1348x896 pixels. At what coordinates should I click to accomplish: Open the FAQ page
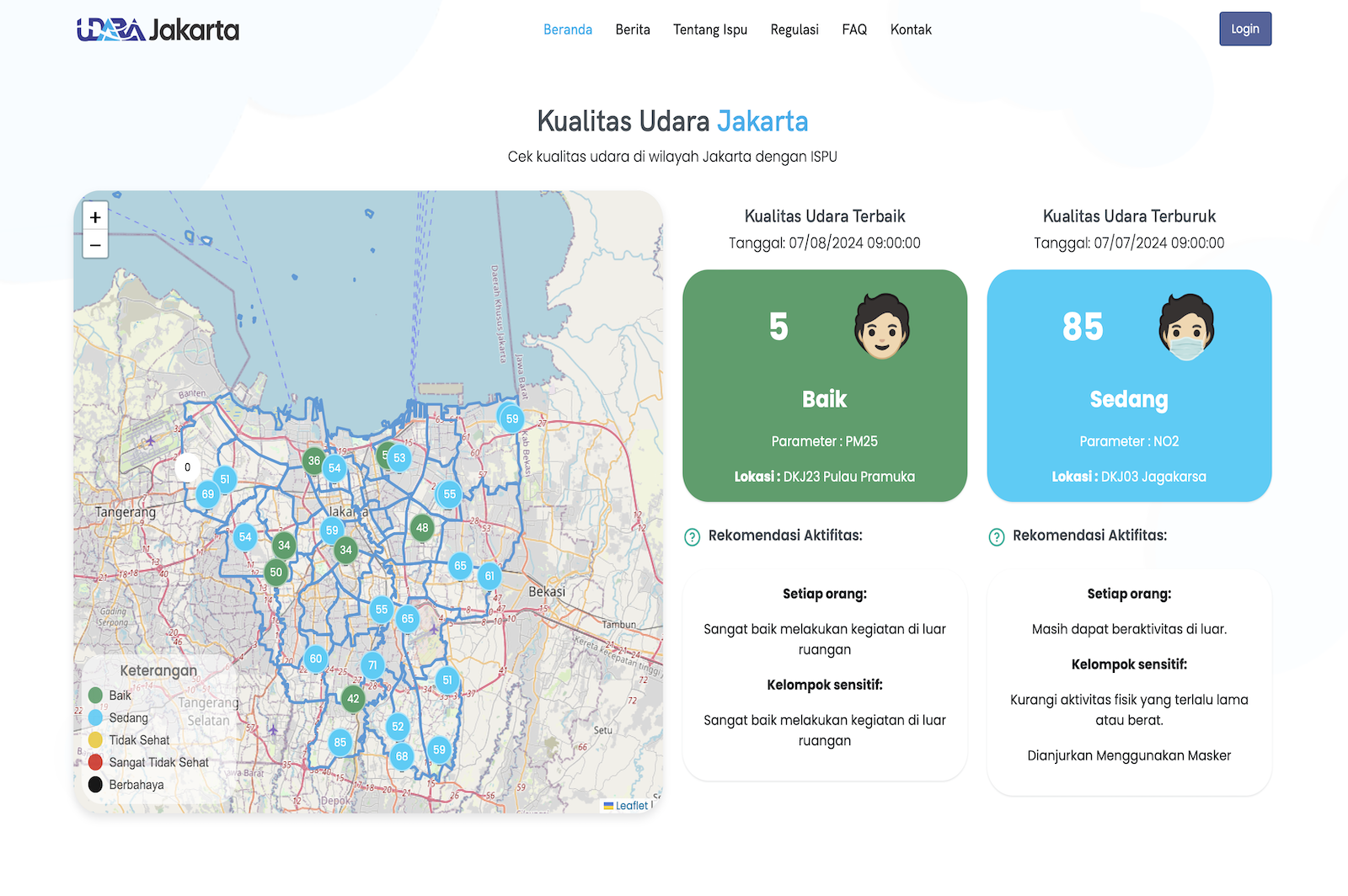pos(854,29)
